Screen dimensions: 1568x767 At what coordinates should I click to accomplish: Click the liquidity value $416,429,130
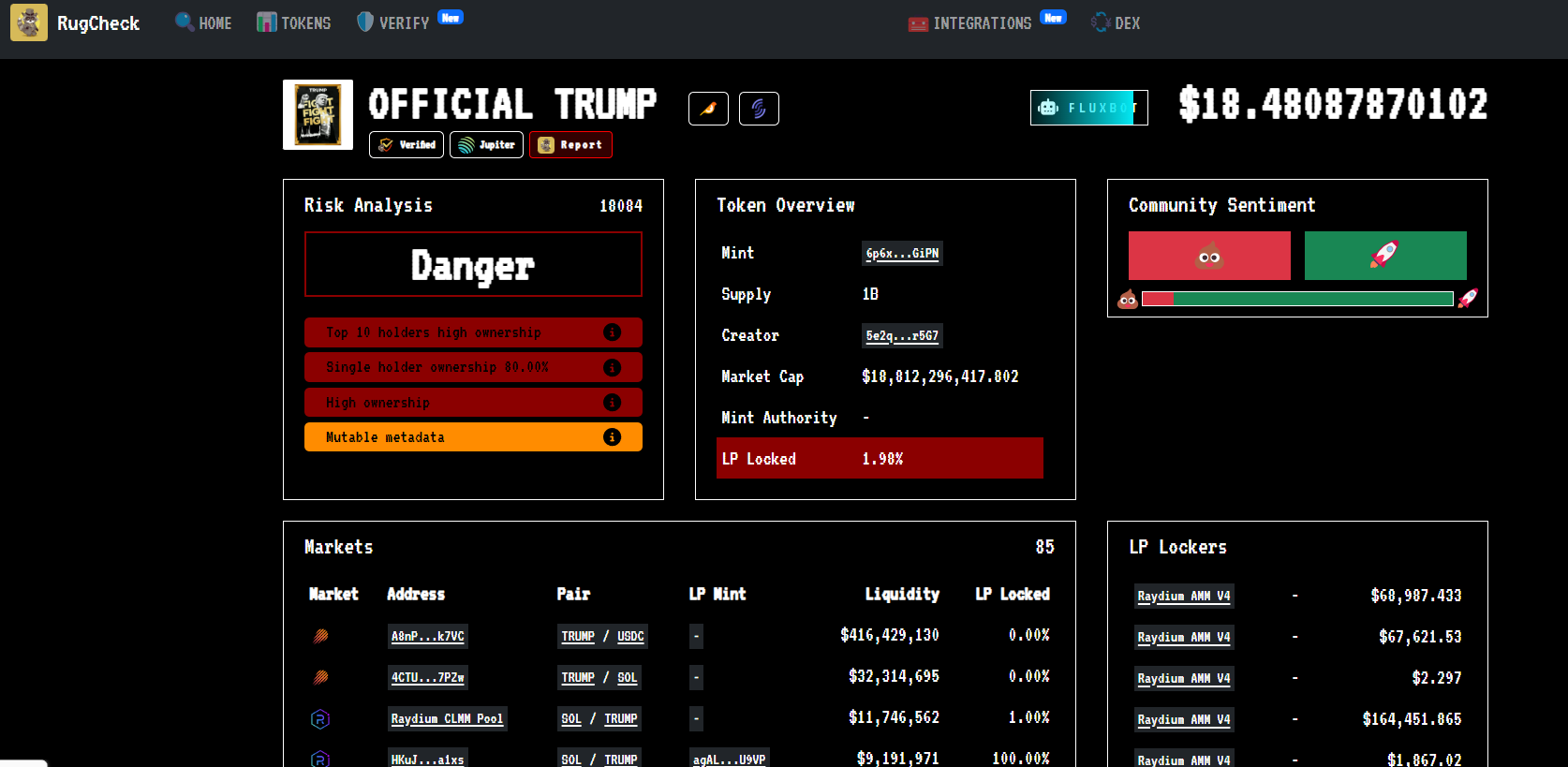[x=890, y=635]
